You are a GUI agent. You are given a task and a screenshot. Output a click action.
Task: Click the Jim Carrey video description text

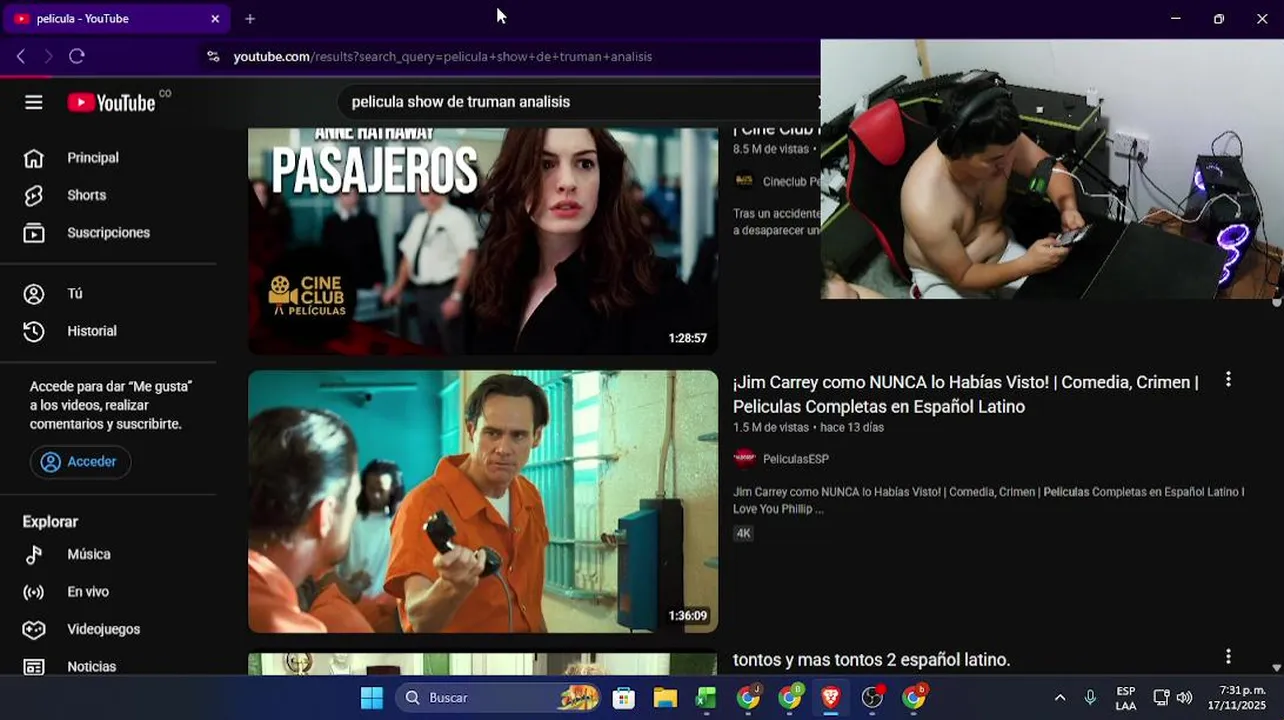pos(988,500)
